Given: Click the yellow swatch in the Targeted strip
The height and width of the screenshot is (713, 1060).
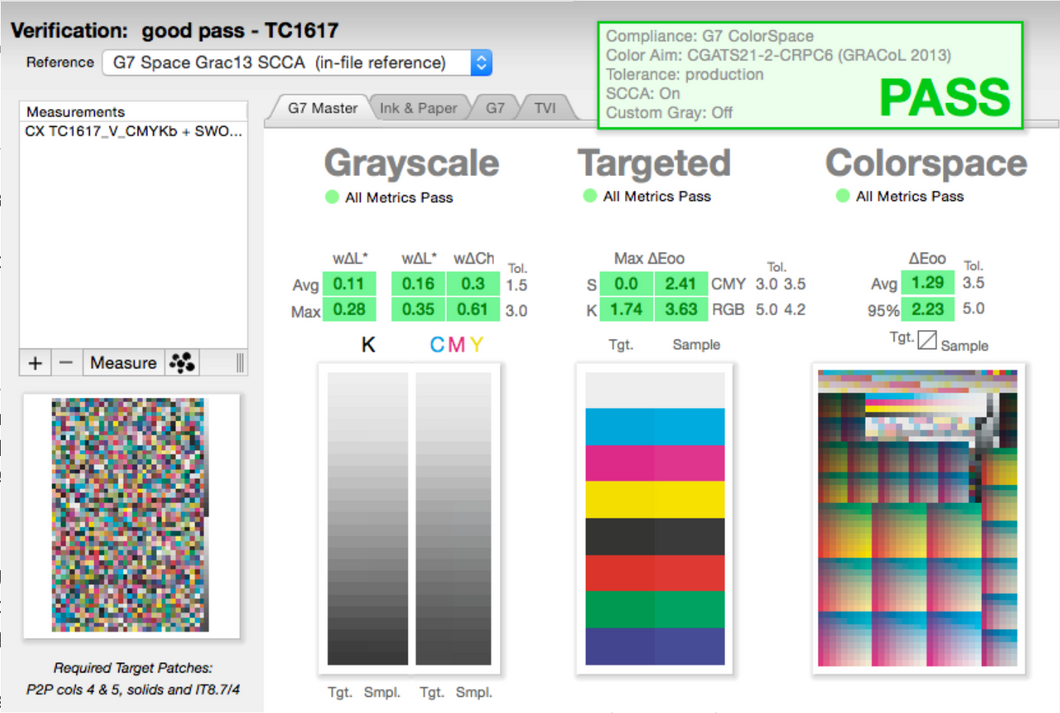Looking at the screenshot, I should tap(655, 499).
